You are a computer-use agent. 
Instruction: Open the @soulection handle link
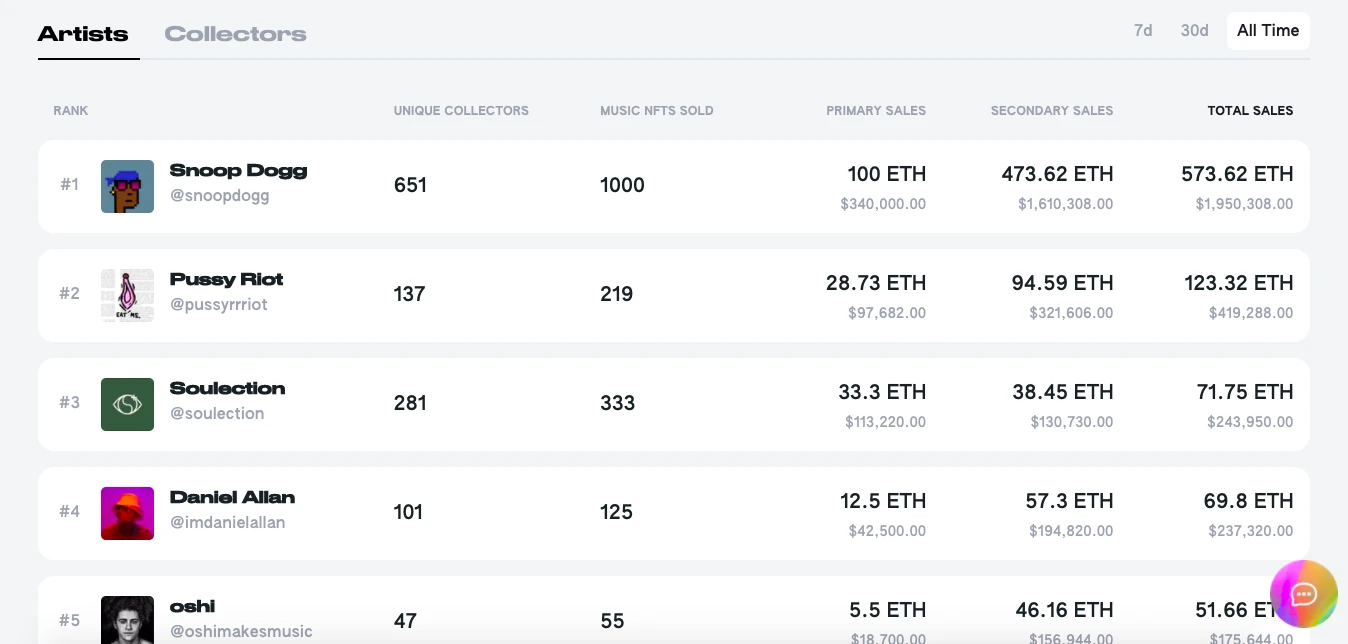pyautogui.click(x=217, y=414)
